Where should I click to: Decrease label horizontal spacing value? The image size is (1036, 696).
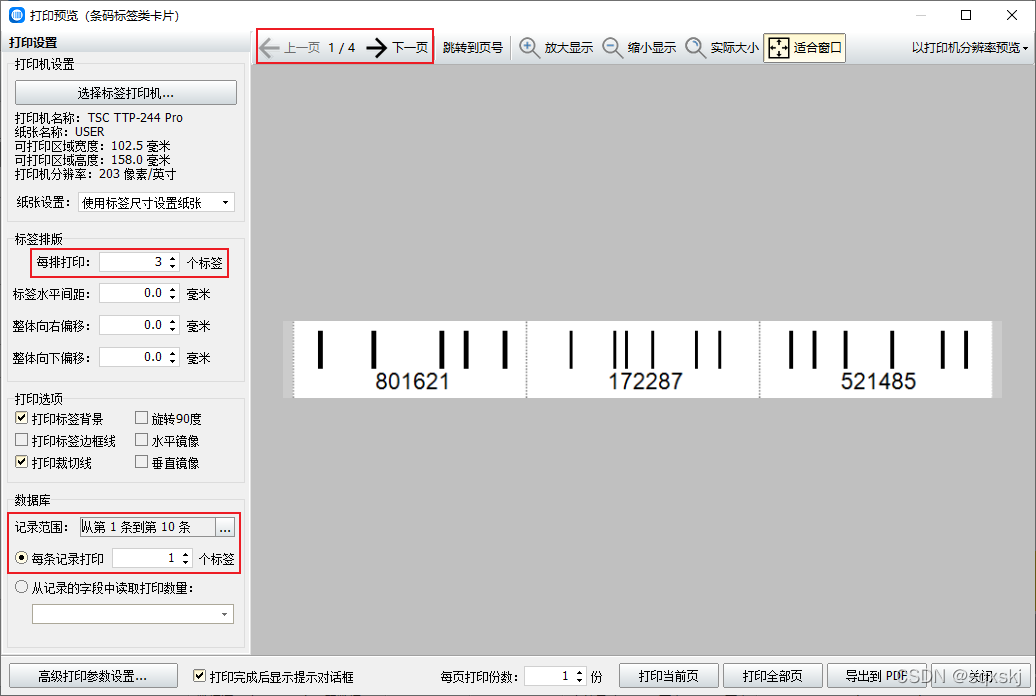click(172, 297)
